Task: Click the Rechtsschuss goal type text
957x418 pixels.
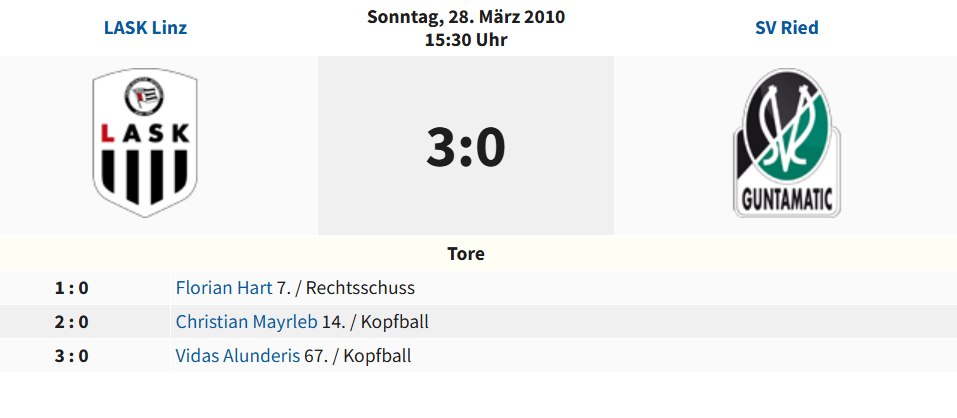Action: 360,288
